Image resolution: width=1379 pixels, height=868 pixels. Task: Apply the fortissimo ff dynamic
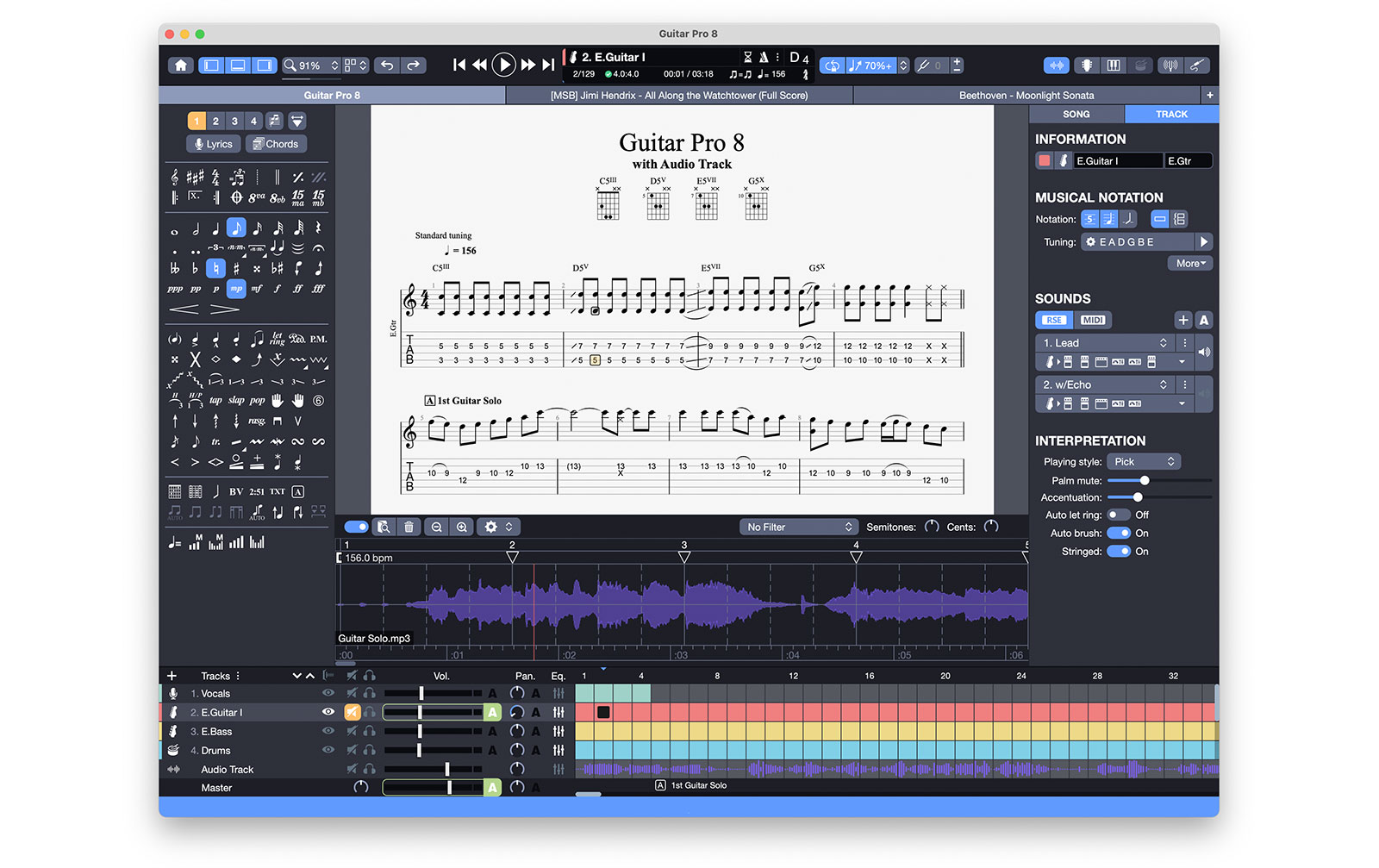298,289
